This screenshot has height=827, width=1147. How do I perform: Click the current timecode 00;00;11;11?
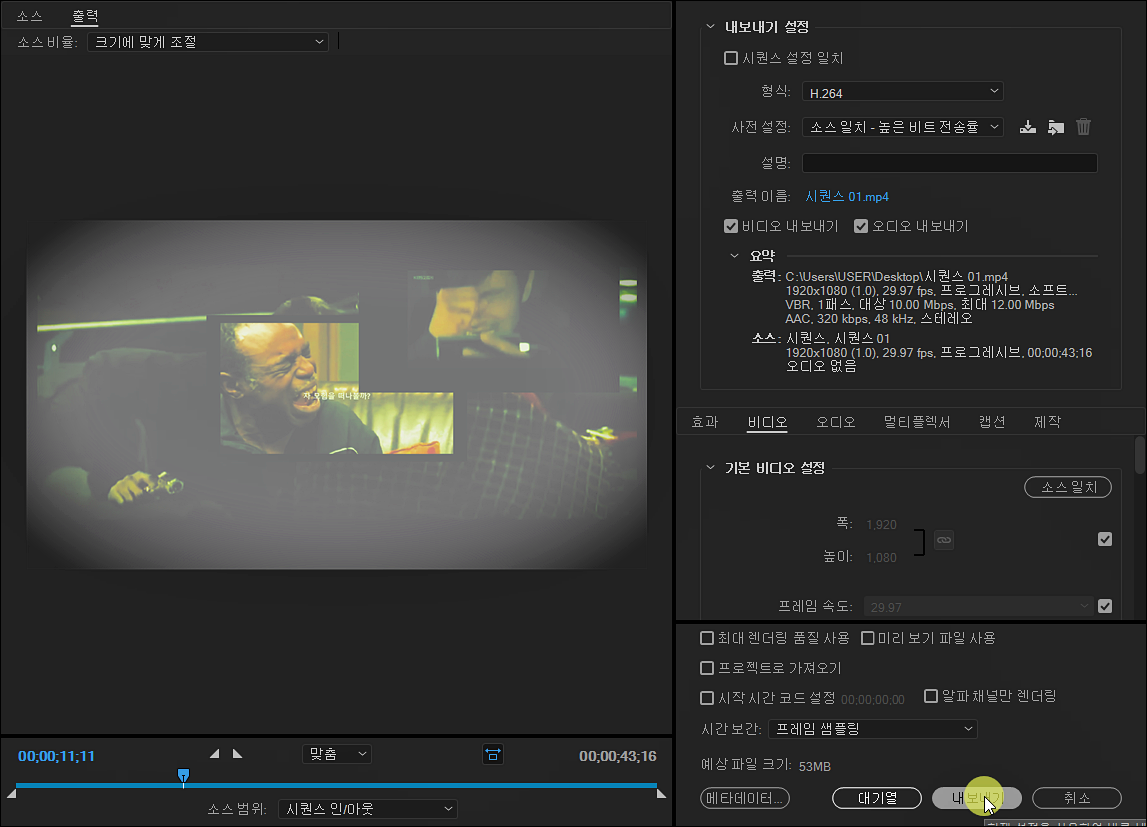point(56,756)
